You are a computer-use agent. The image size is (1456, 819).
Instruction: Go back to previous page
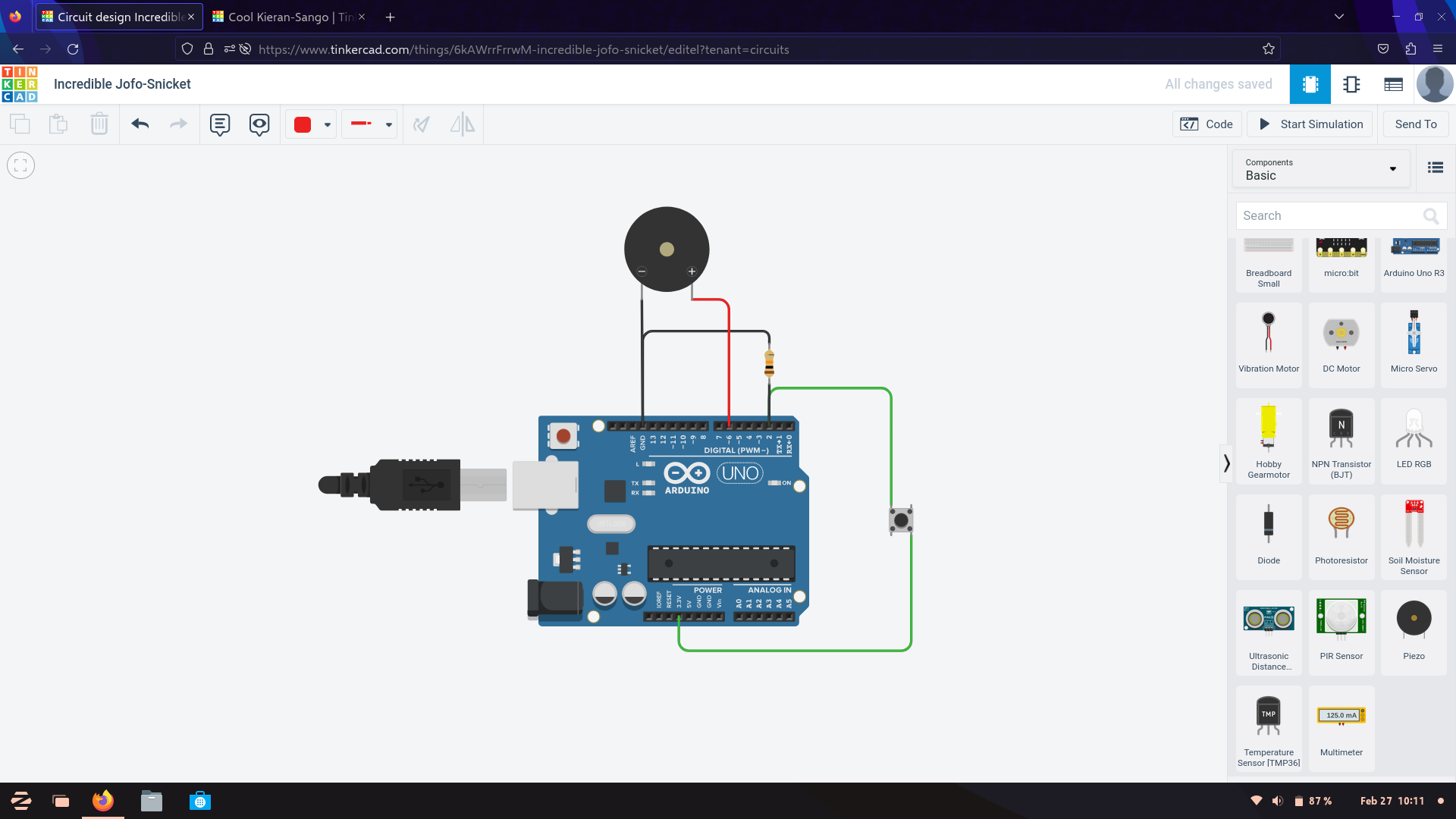point(18,49)
